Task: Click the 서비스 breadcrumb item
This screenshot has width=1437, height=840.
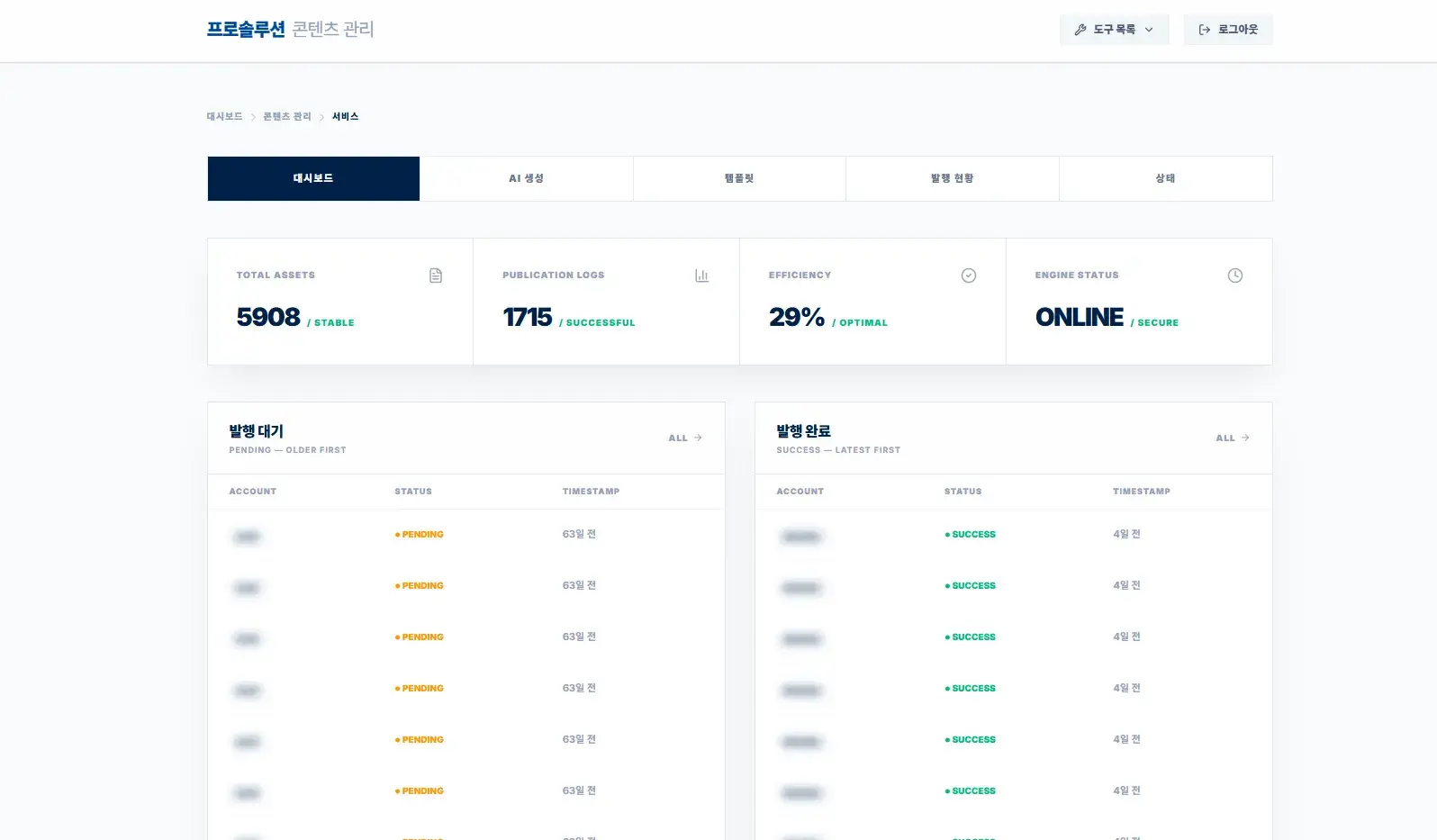Action: coord(345,116)
